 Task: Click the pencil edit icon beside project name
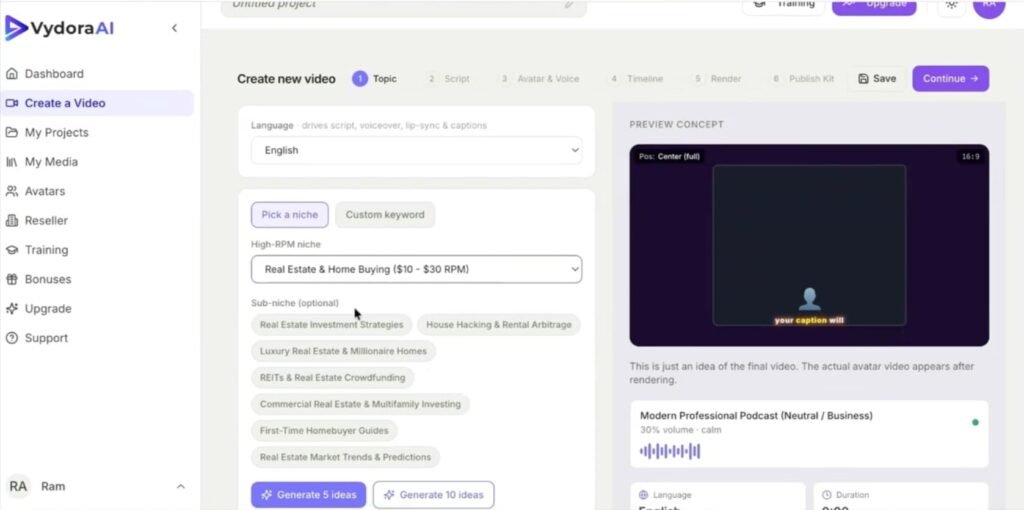(569, 4)
